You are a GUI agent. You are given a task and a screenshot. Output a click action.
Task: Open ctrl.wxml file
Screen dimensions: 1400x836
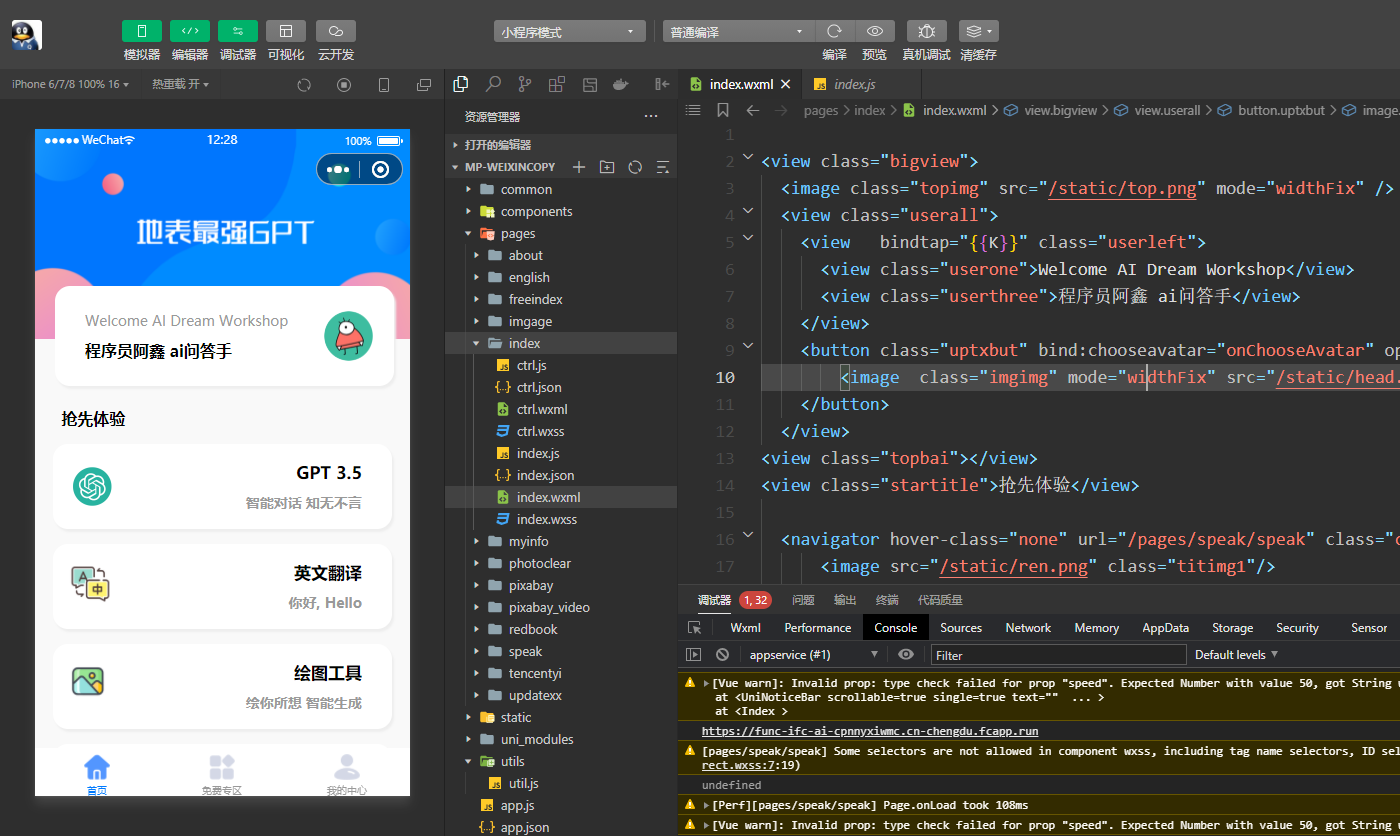[561, 409]
